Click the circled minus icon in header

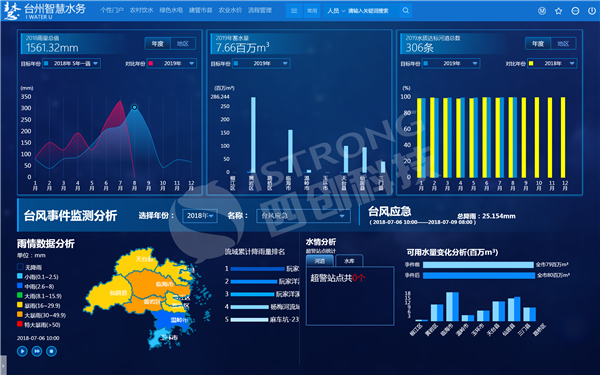[x=575, y=11]
